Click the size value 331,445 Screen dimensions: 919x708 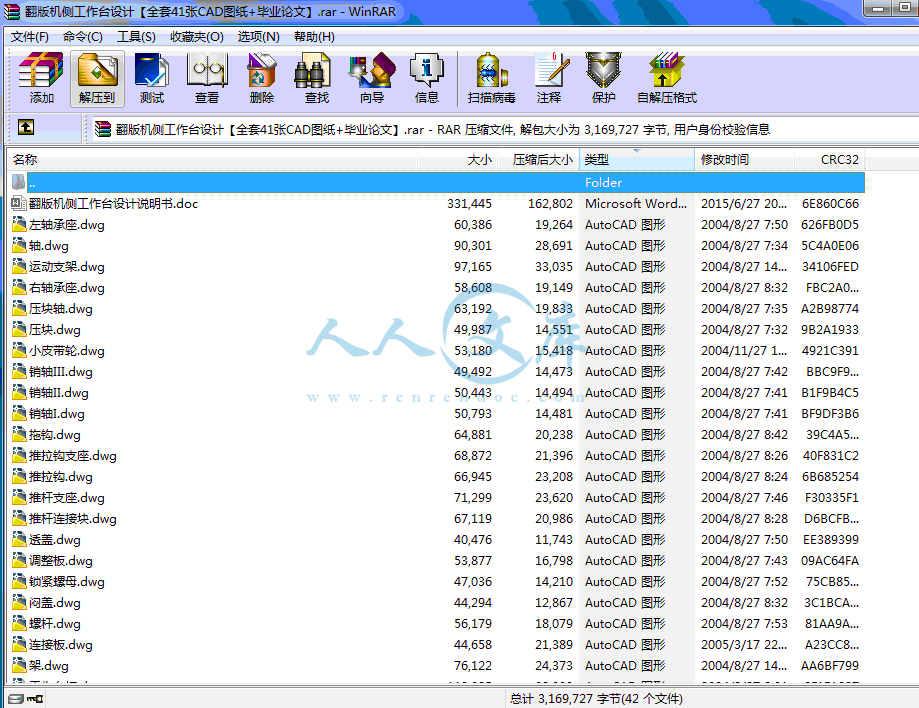[469, 203]
